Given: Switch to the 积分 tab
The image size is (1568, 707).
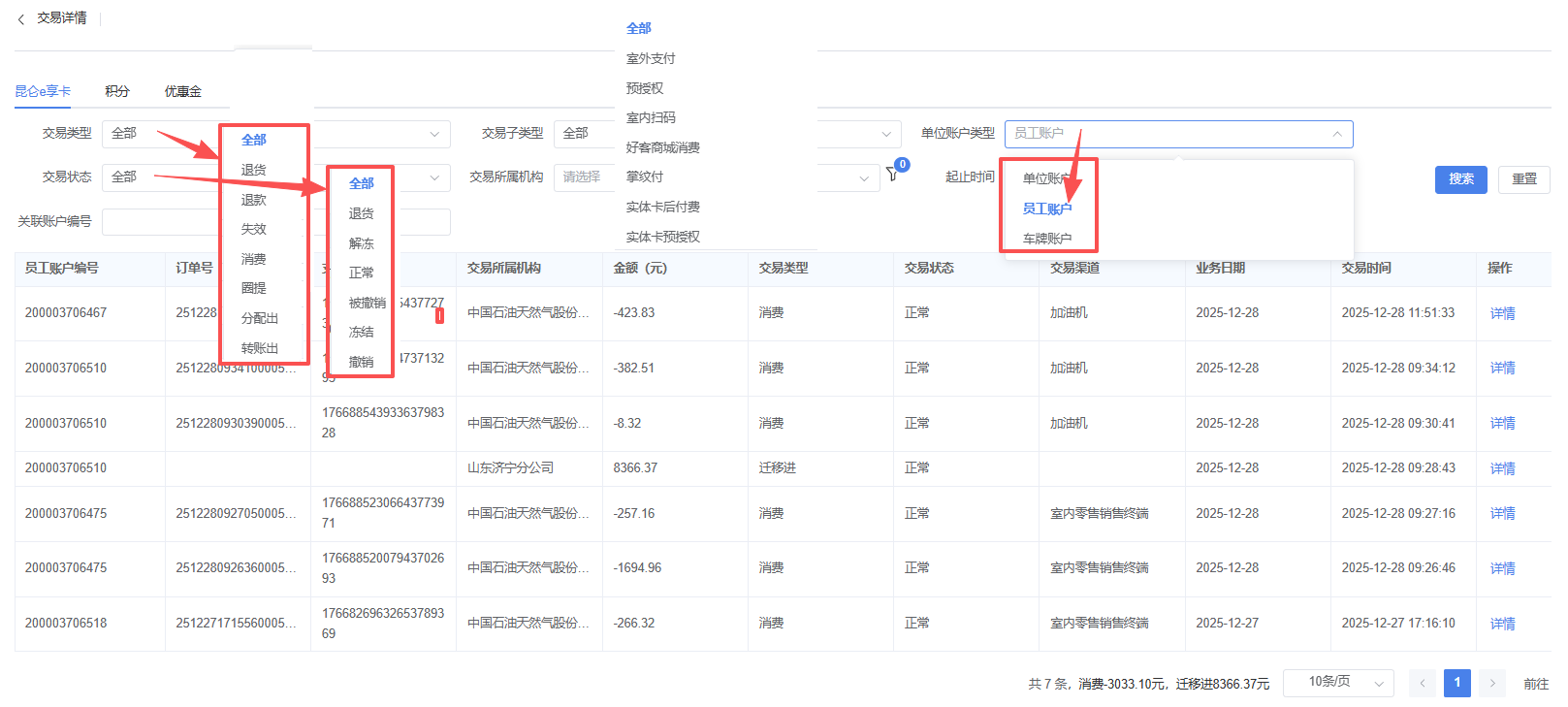Looking at the screenshot, I should coord(117,91).
